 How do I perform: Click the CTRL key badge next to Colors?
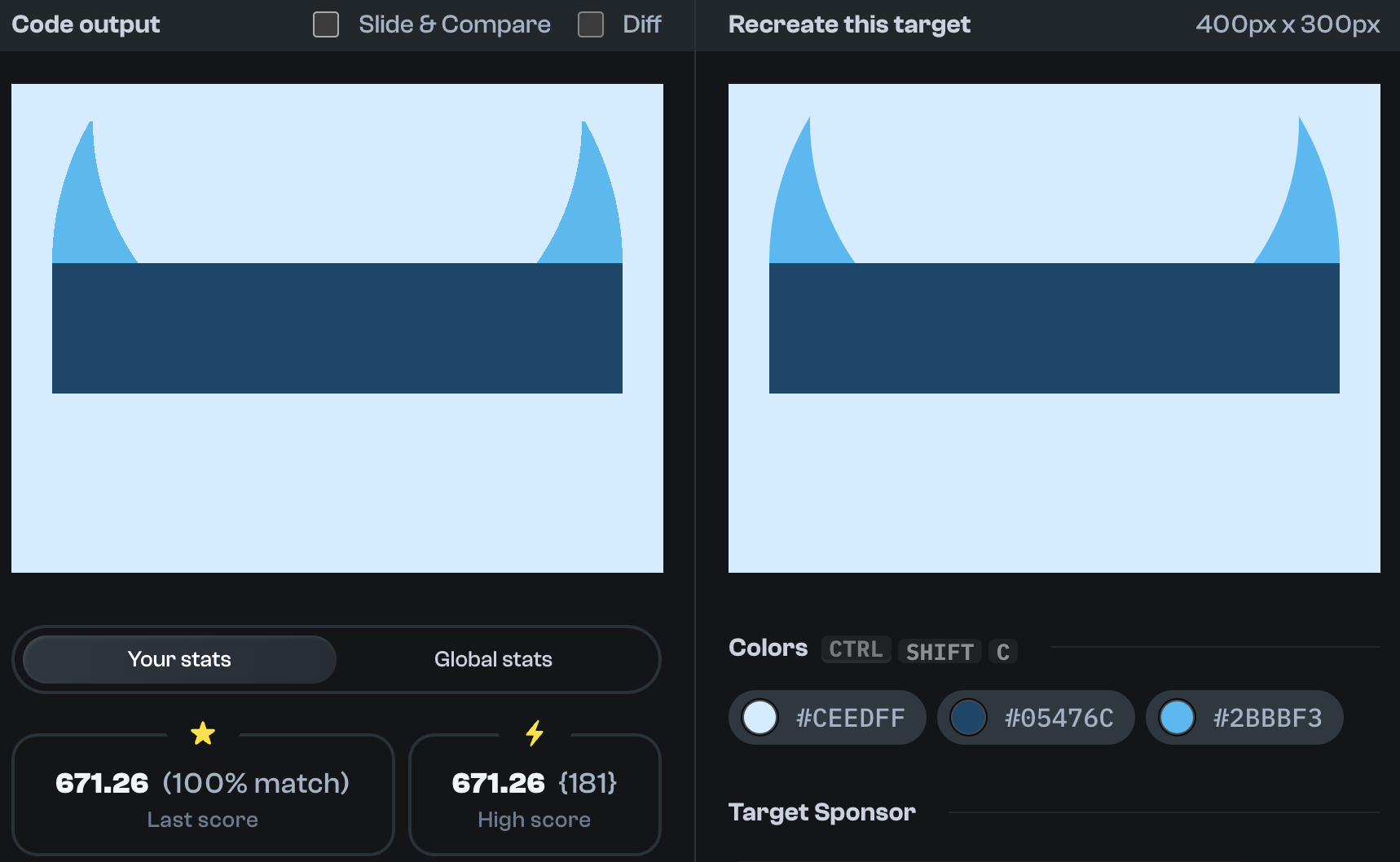pyautogui.click(x=856, y=649)
